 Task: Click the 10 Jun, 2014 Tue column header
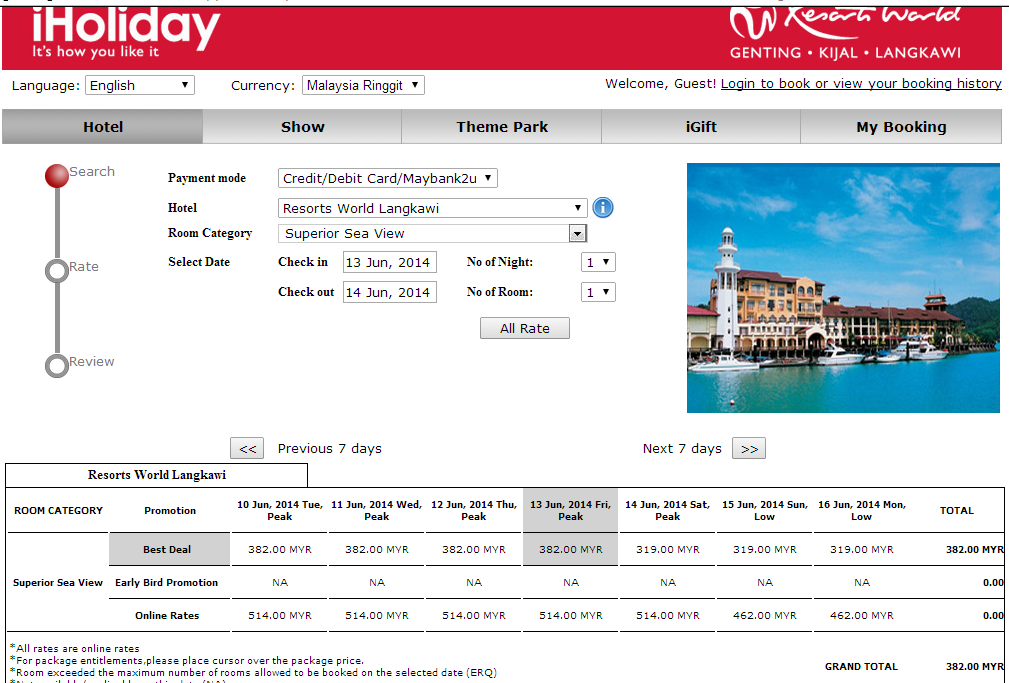point(280,510)
